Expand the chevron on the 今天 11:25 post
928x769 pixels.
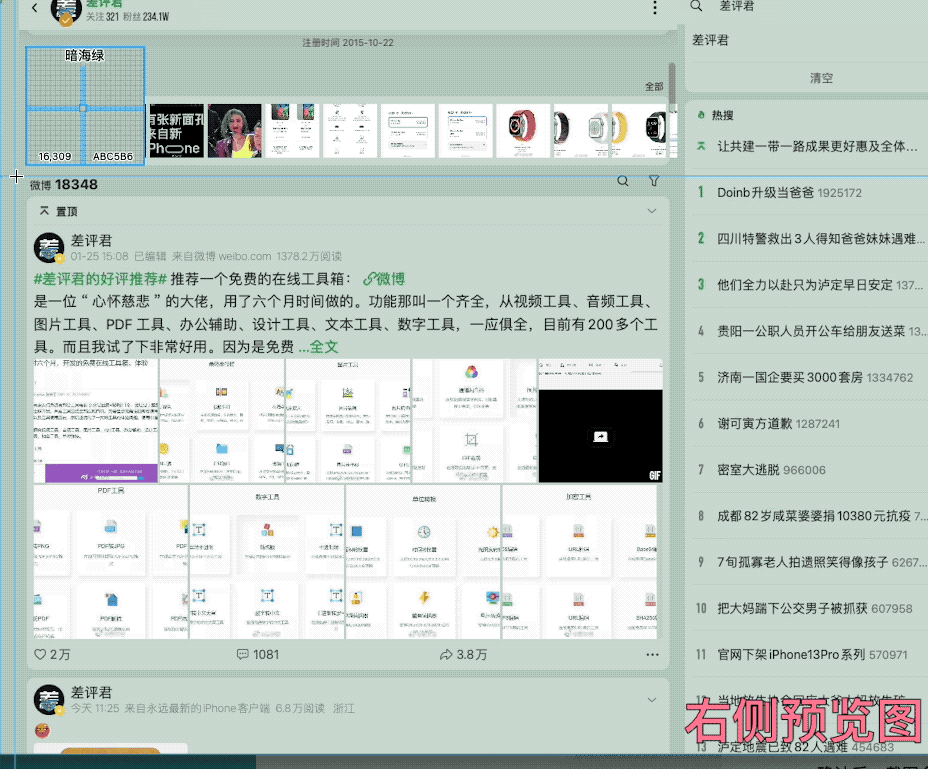coord(652,700)
